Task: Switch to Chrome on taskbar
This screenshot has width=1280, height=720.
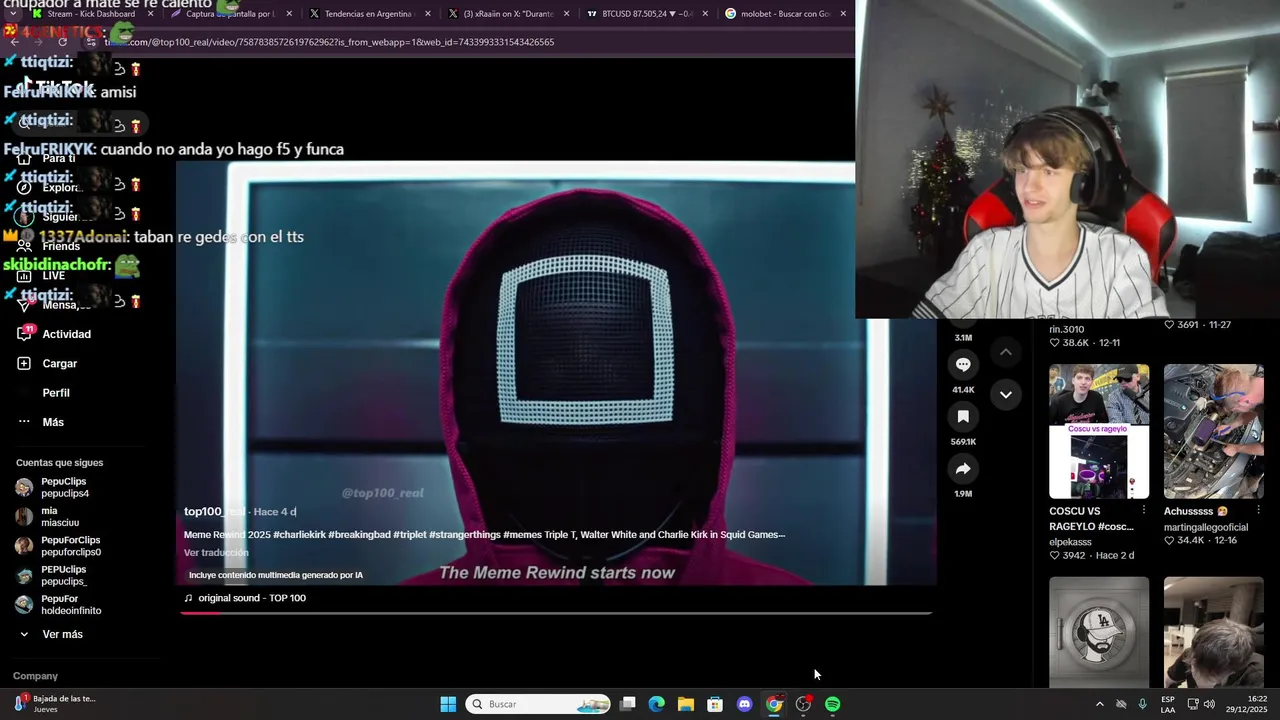Action: tap(774, 704)
